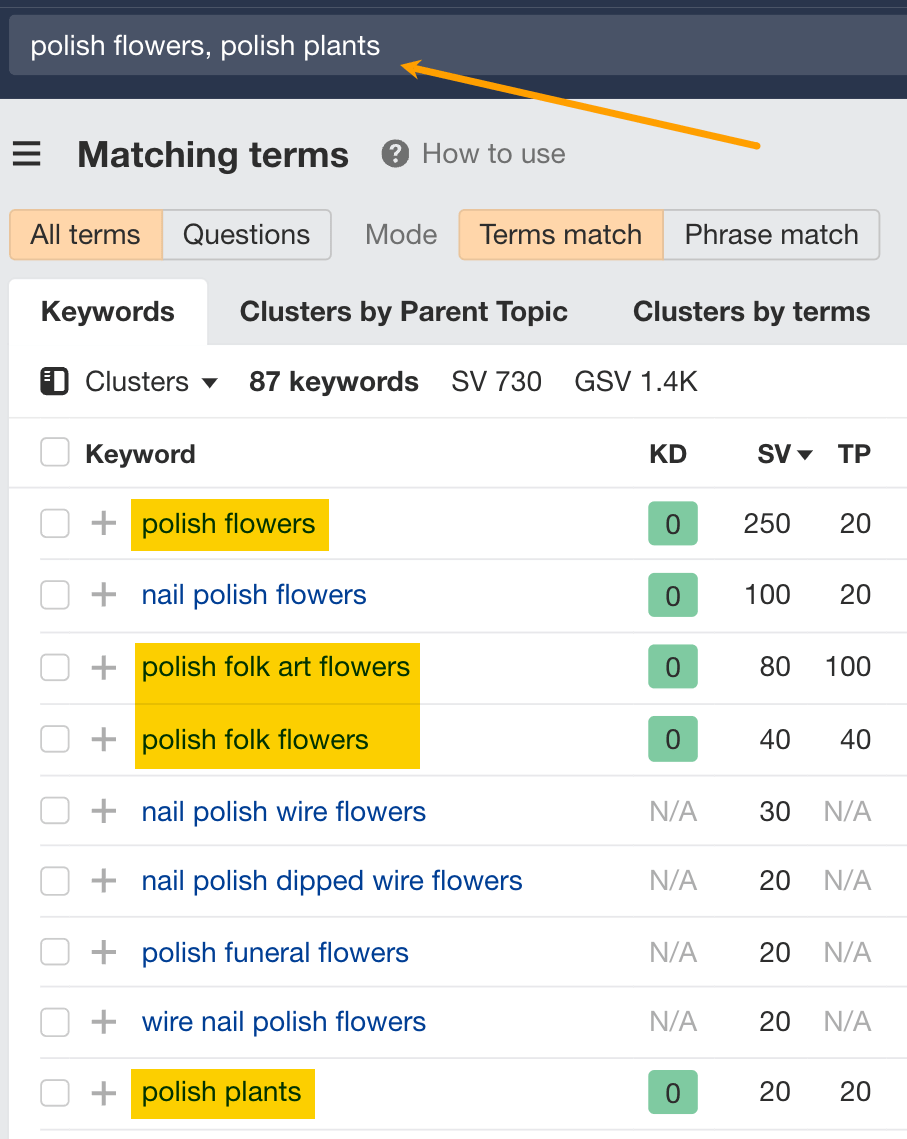Select the Questions filter
The height and width of the screenshot is (1139, 907).
(x=246, y=234)
